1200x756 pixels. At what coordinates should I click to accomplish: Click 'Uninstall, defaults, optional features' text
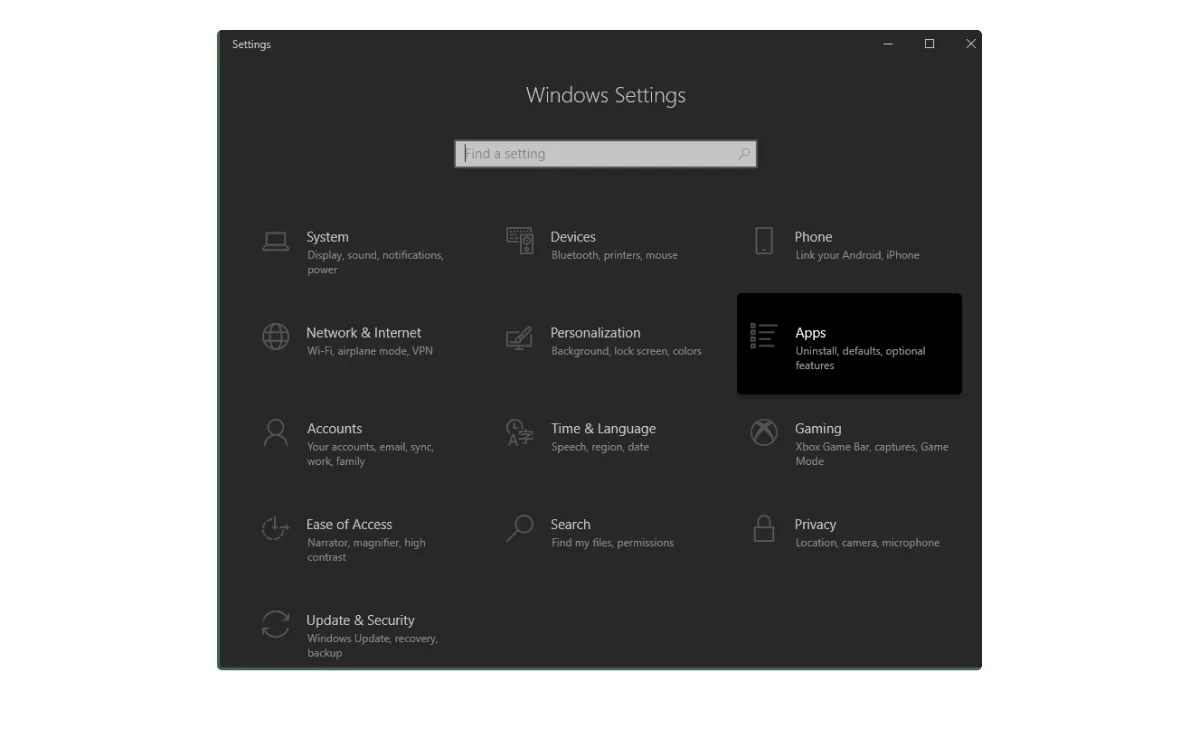point(861,358)
